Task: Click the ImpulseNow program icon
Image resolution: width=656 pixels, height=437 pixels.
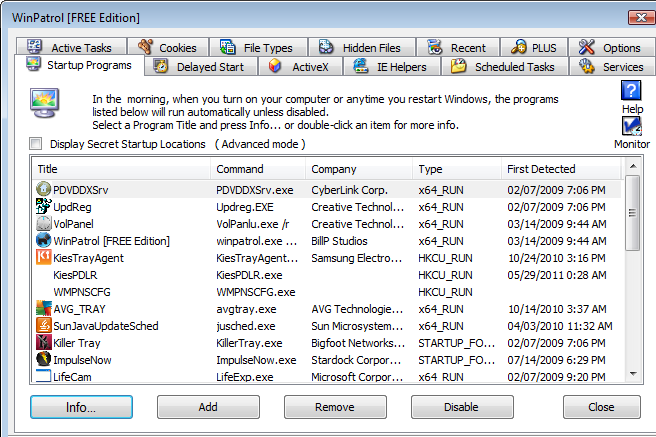Action: pos(44,359)
